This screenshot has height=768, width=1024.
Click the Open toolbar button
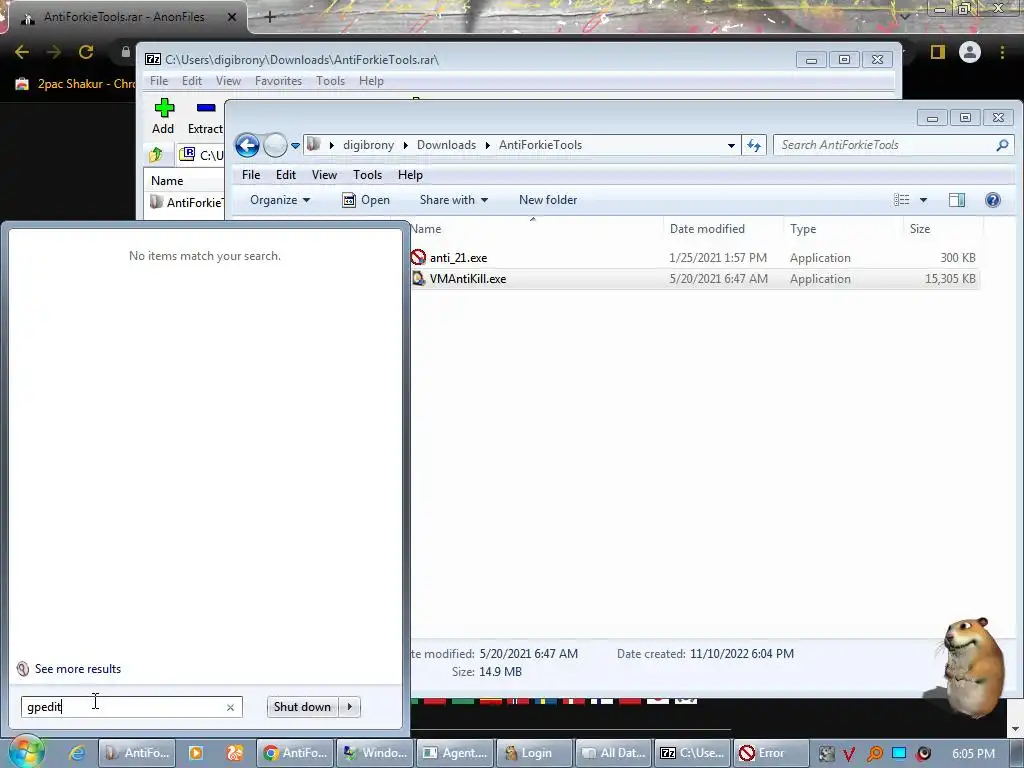(x=366, y=200)
